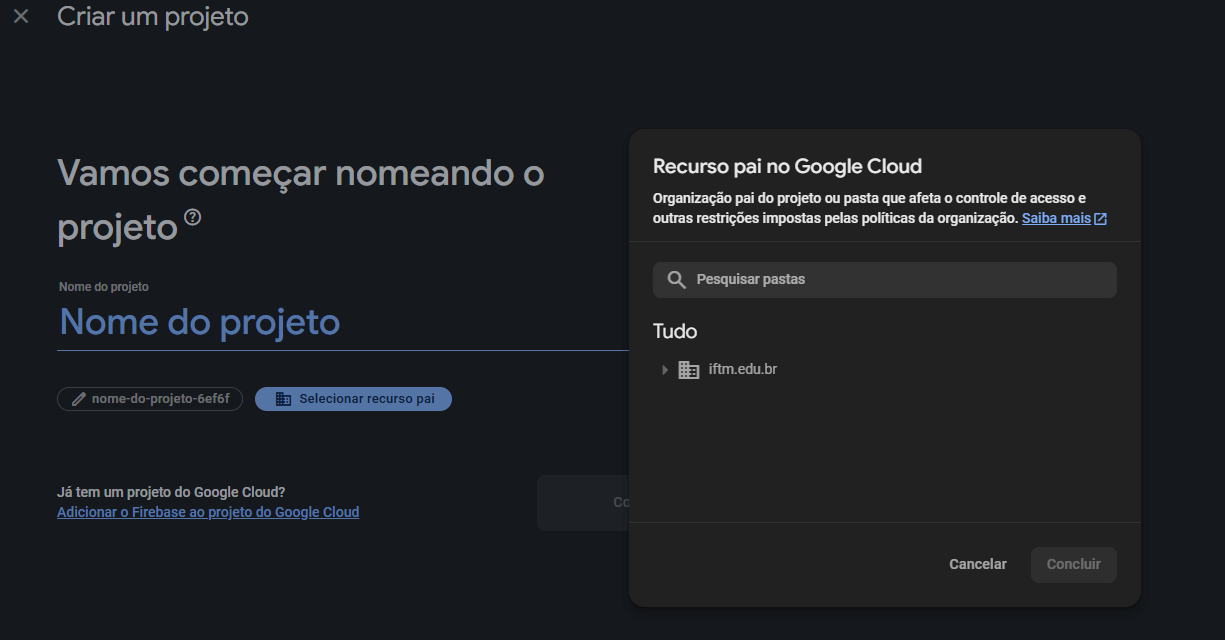Click the partially hidden Continuar button

click(x=584, y=503)
